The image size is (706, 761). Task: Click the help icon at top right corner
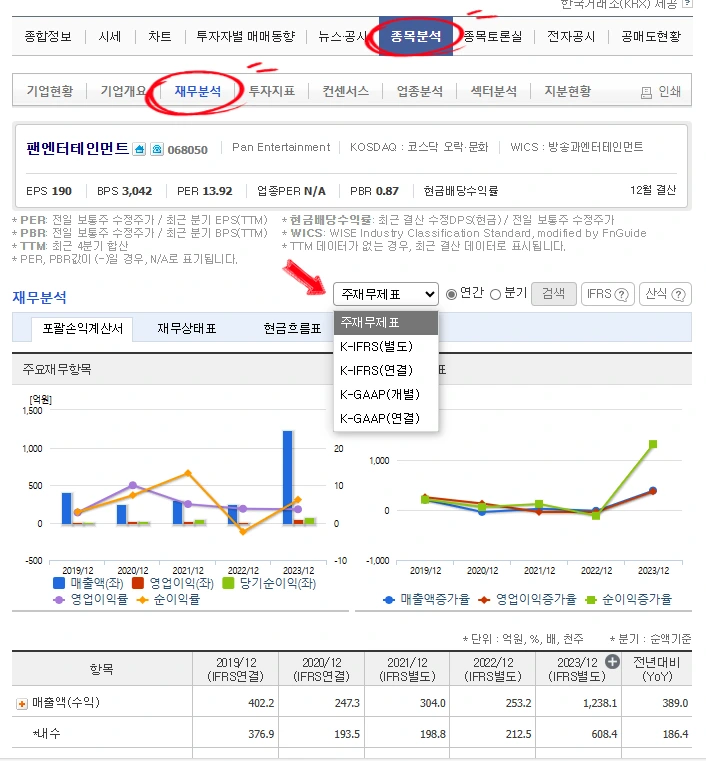(x=687, y=4)
